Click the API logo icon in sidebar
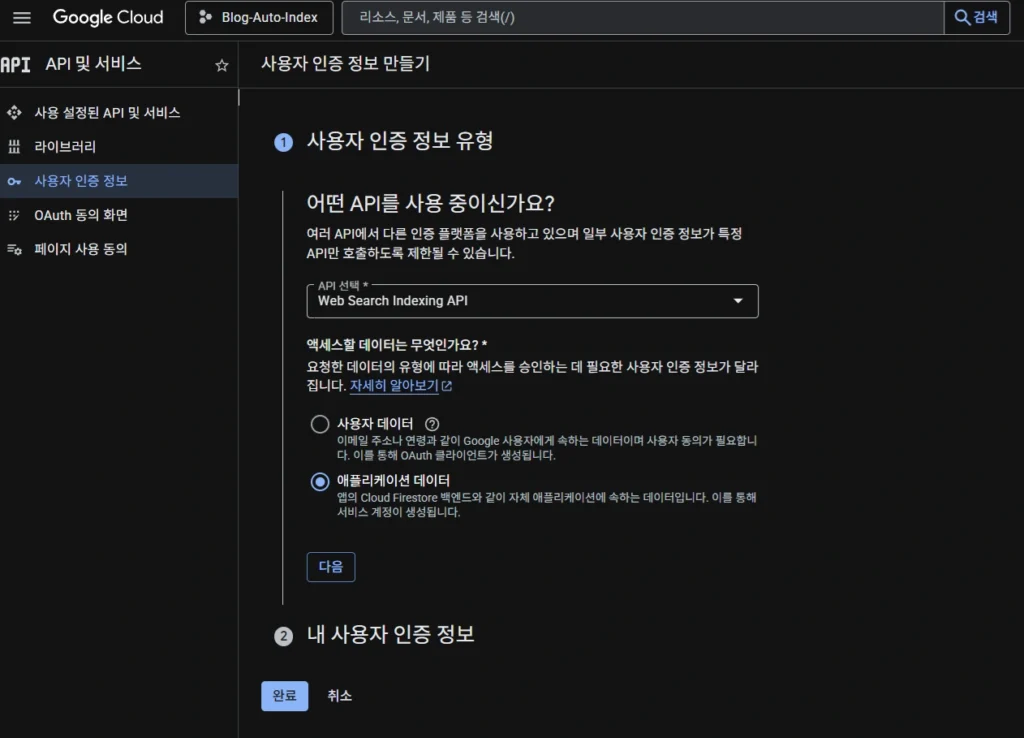The image size is (1024, 738). (16, 65)
